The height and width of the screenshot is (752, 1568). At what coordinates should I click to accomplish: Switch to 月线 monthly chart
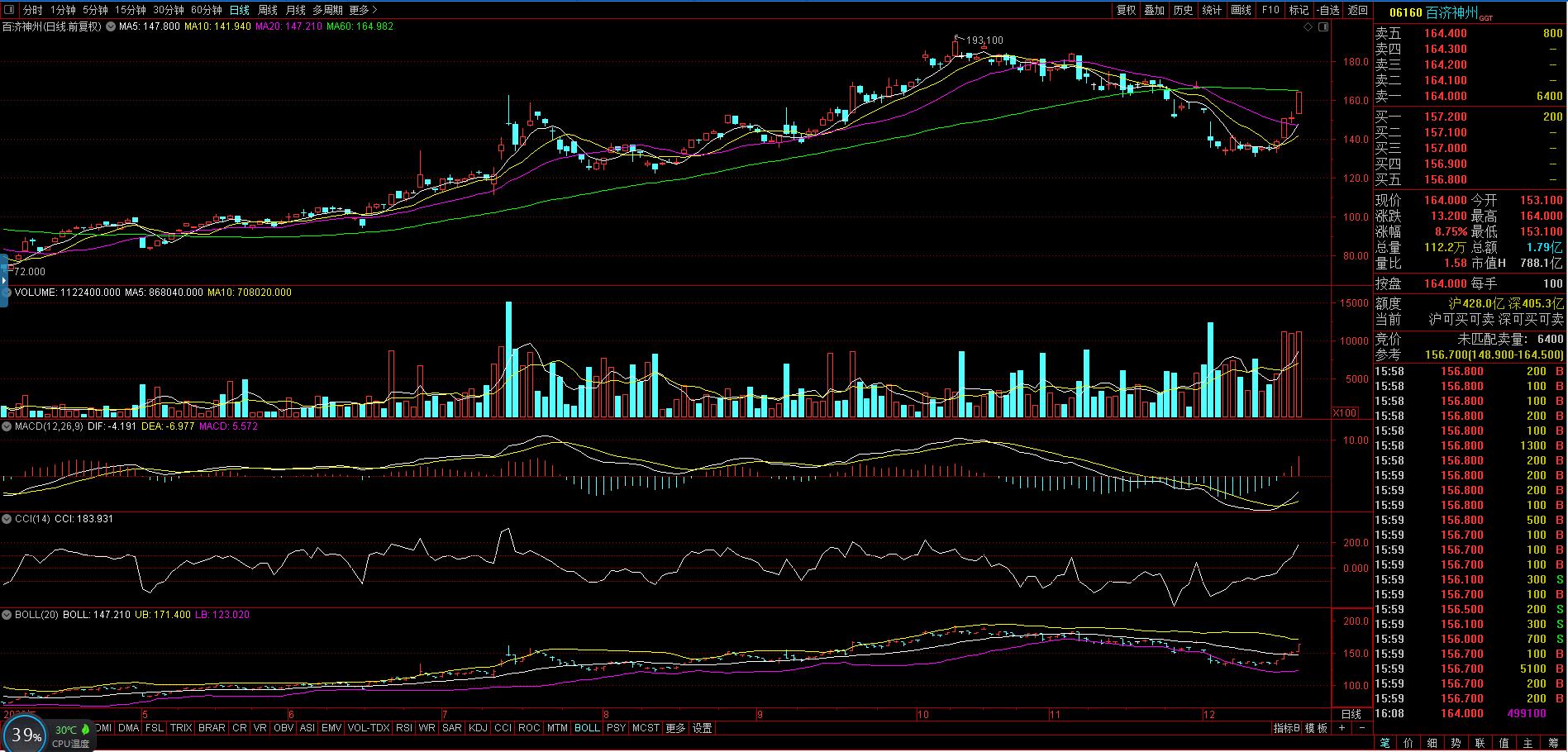tap(295, 10)
